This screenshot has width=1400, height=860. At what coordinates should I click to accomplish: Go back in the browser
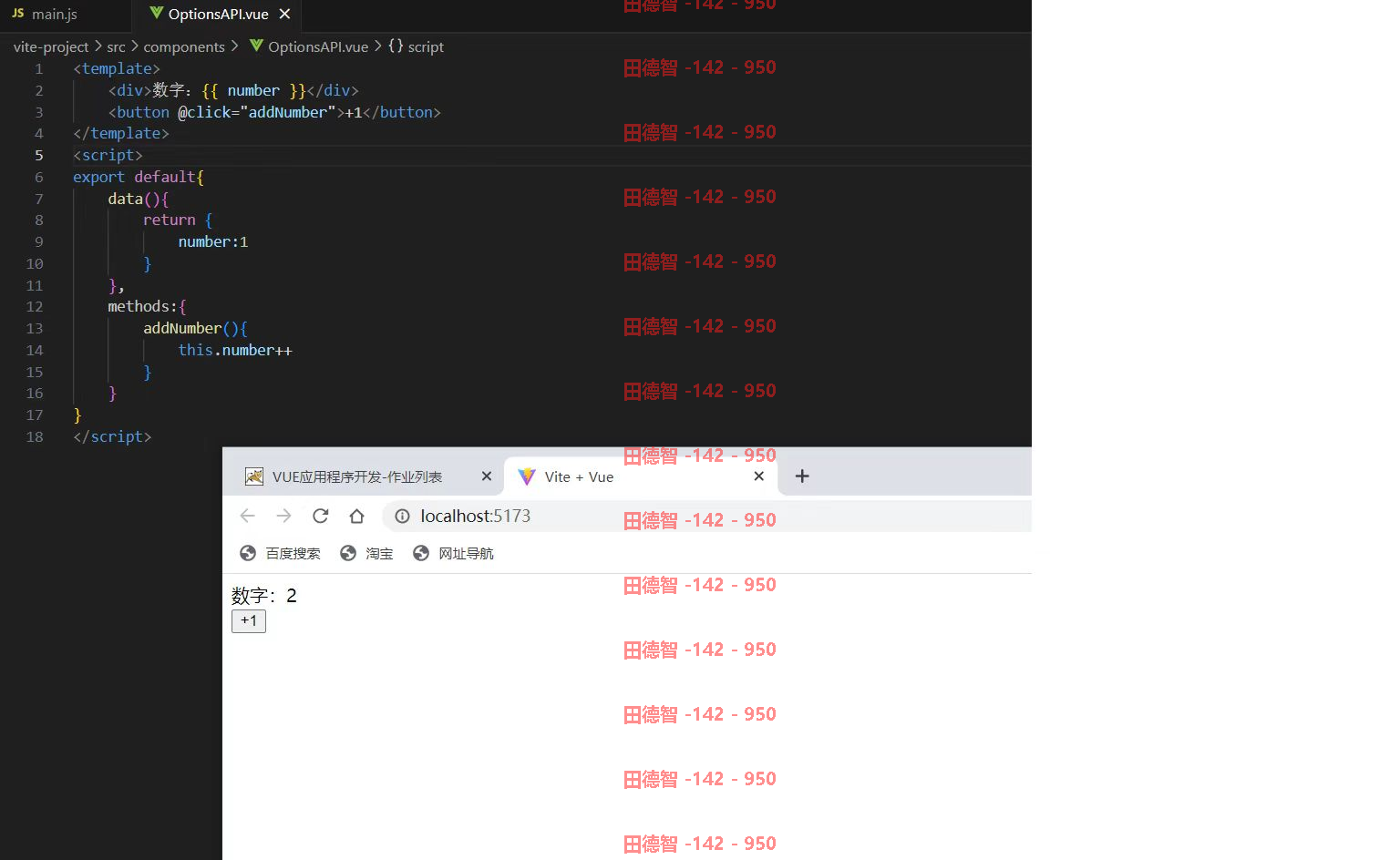coord(247,517)
